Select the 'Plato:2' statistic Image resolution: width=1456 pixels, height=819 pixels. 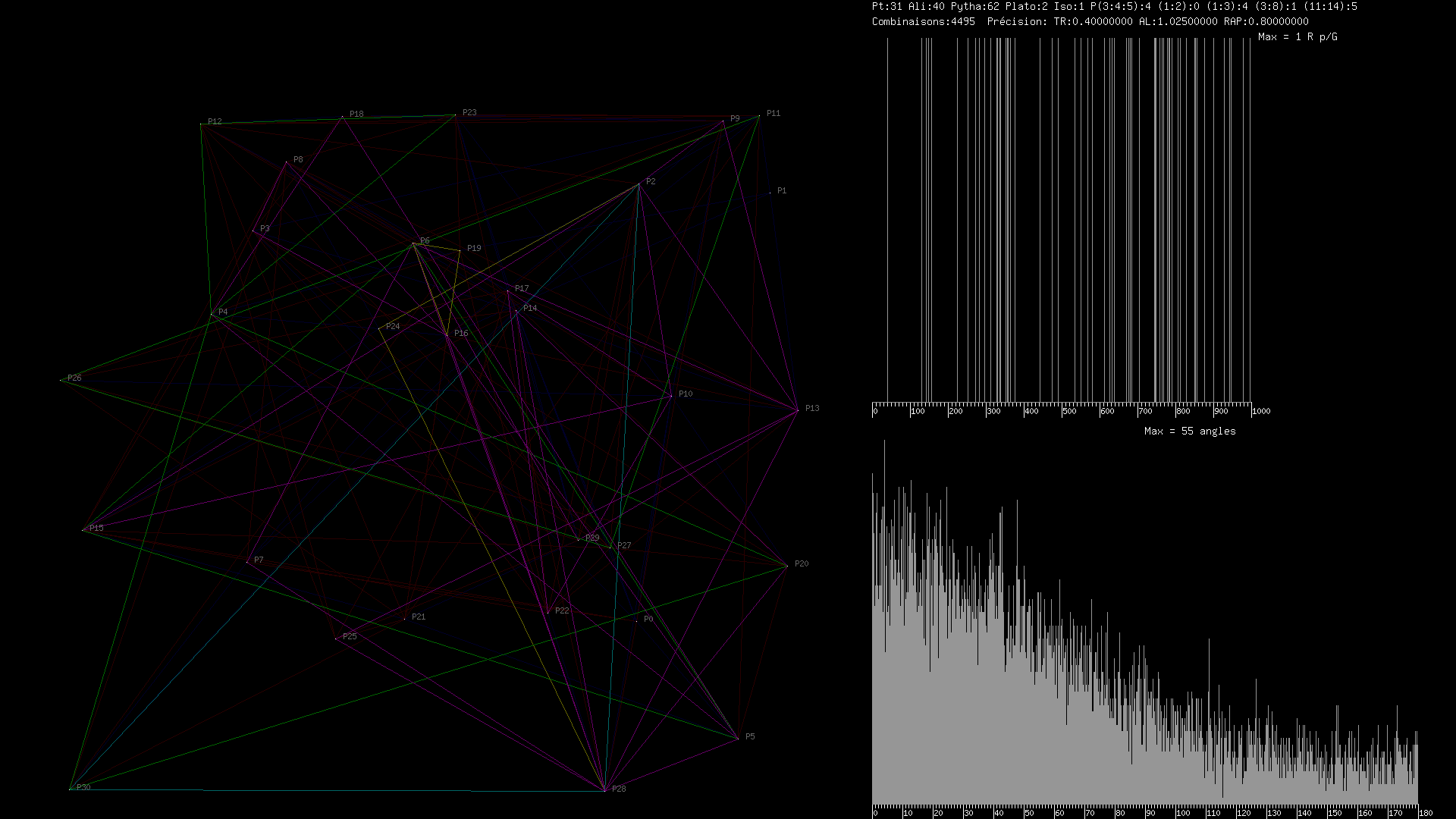point(1027,6)
